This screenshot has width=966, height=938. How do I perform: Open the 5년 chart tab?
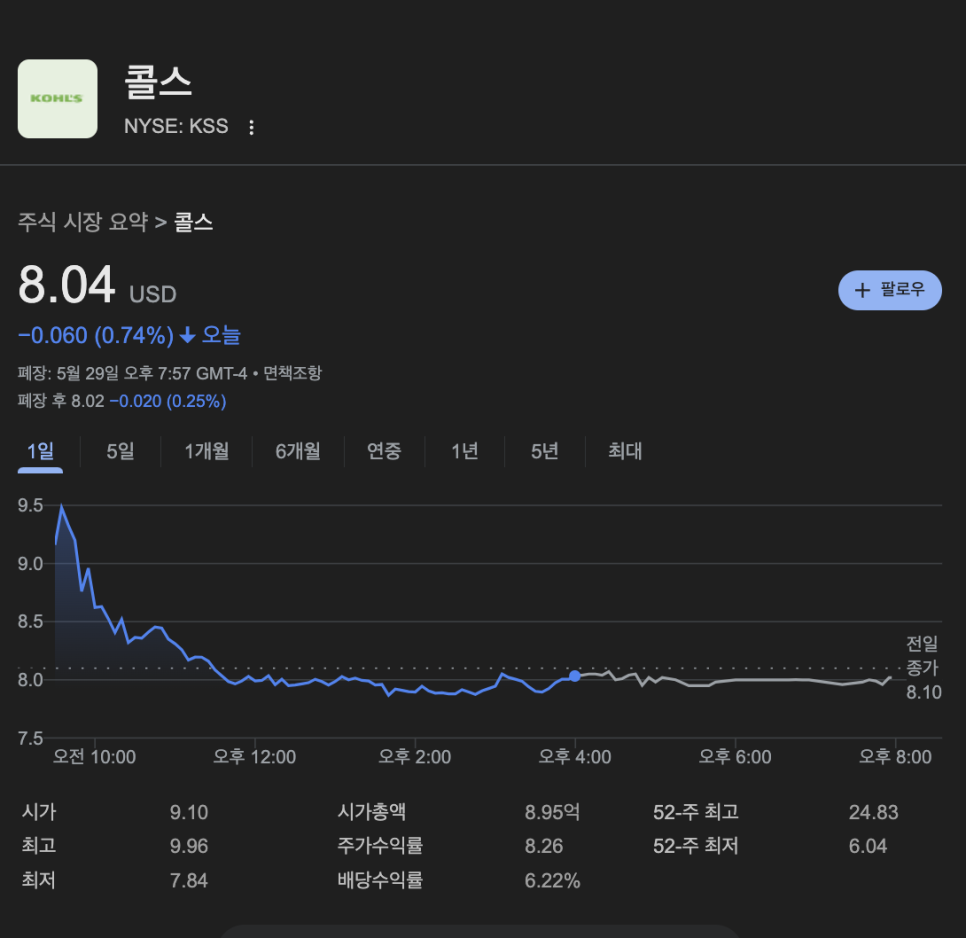[x=545, y=451]
